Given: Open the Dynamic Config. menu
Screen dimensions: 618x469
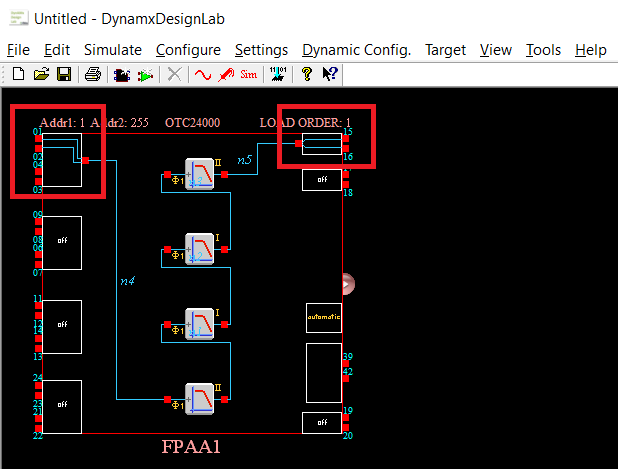Looking at the screenshot, I should (356, 50).
